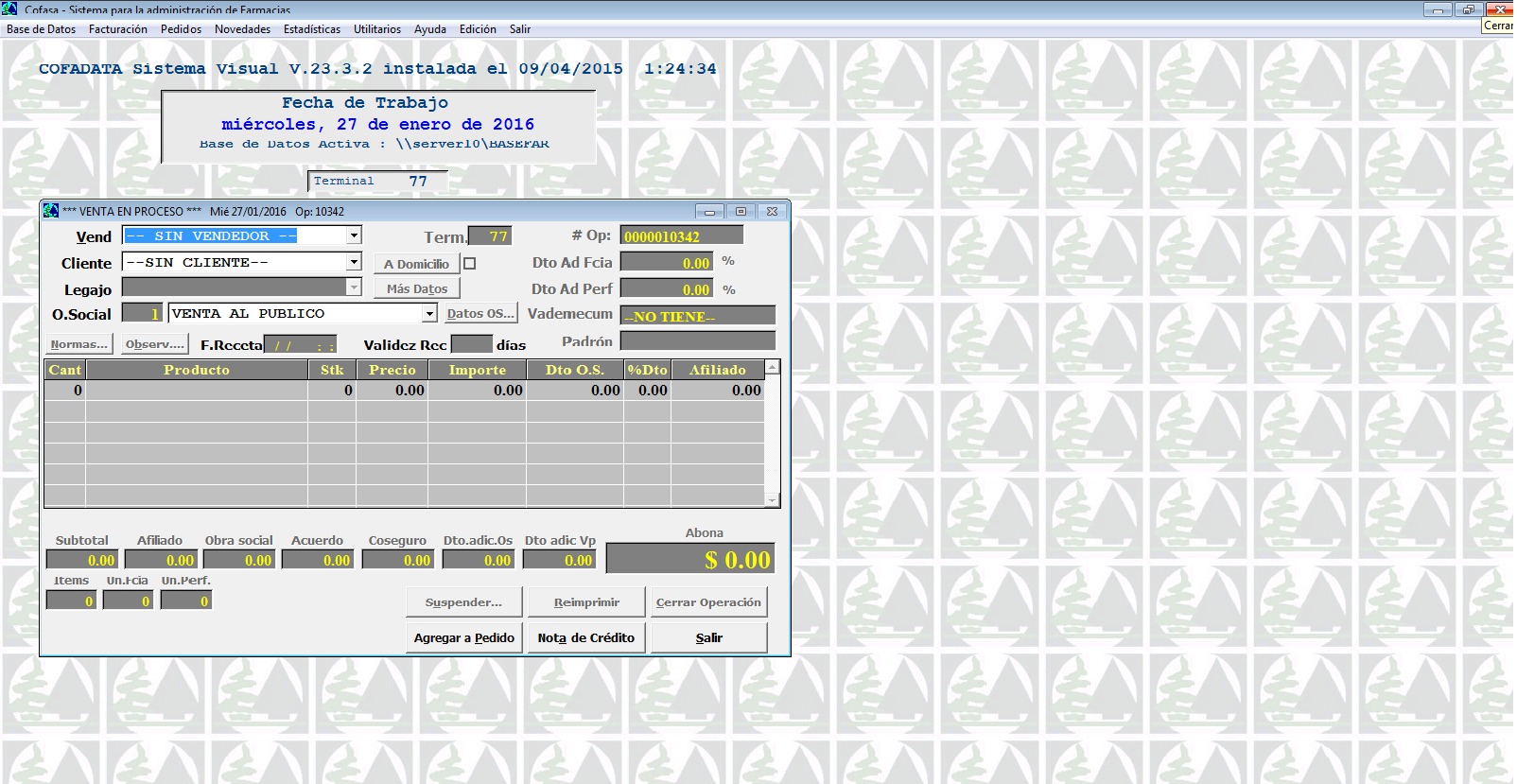Open the Edición menu
The image size is (1517, 784).
(478, 29)
